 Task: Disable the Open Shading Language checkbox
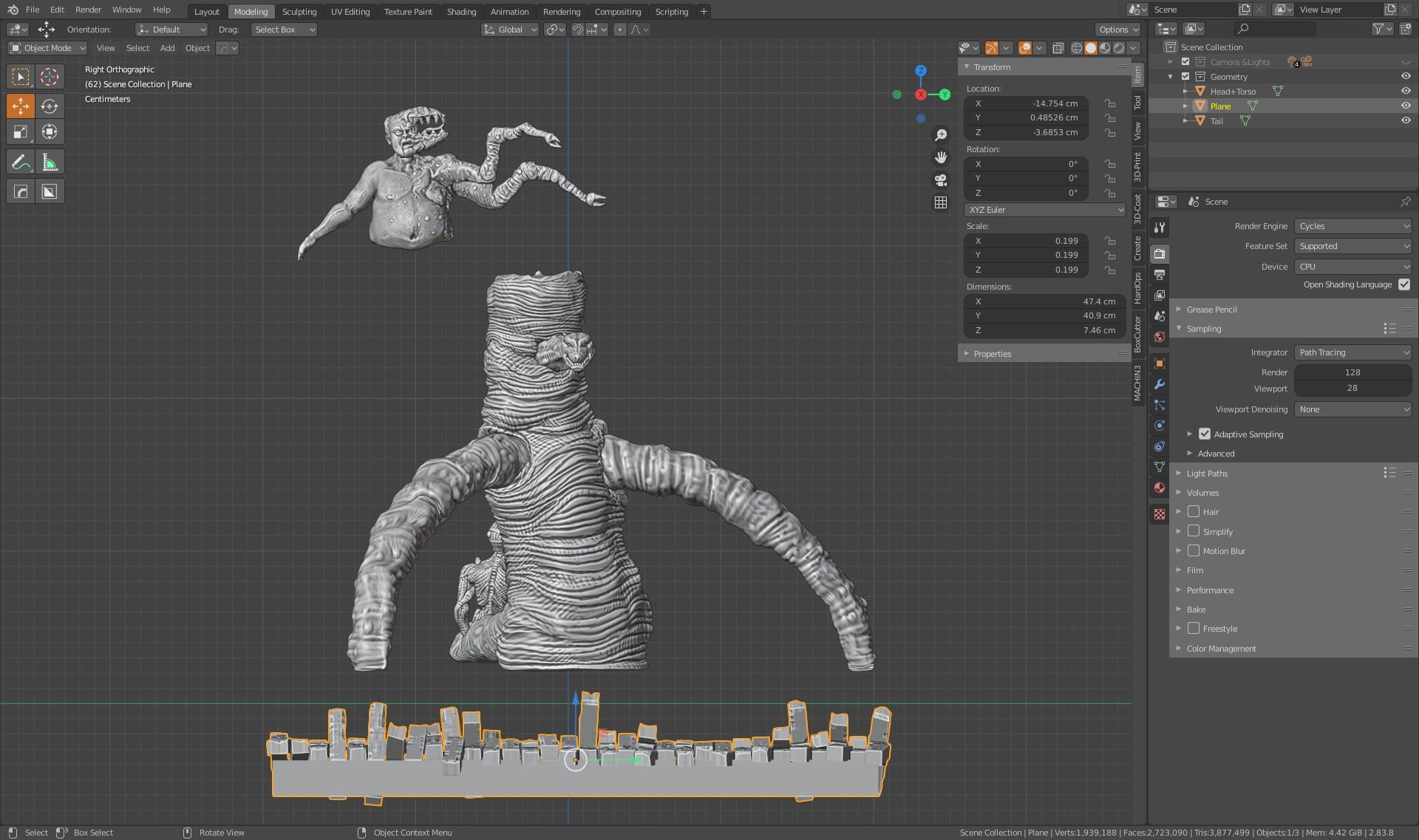(1403, 284)
